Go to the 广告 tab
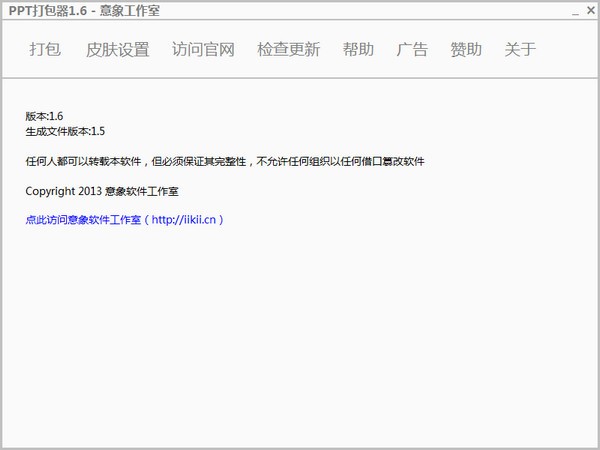 pos(412,49)
